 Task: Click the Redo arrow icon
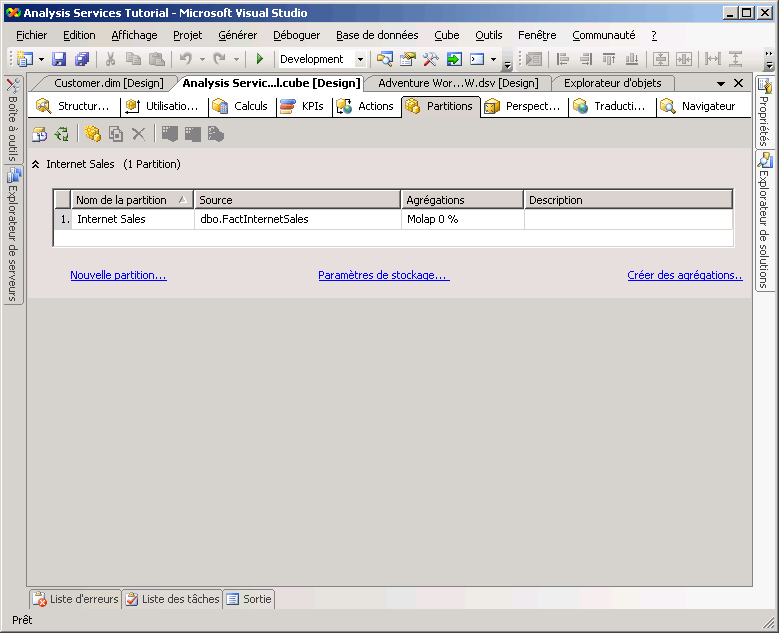click(219, 59)
